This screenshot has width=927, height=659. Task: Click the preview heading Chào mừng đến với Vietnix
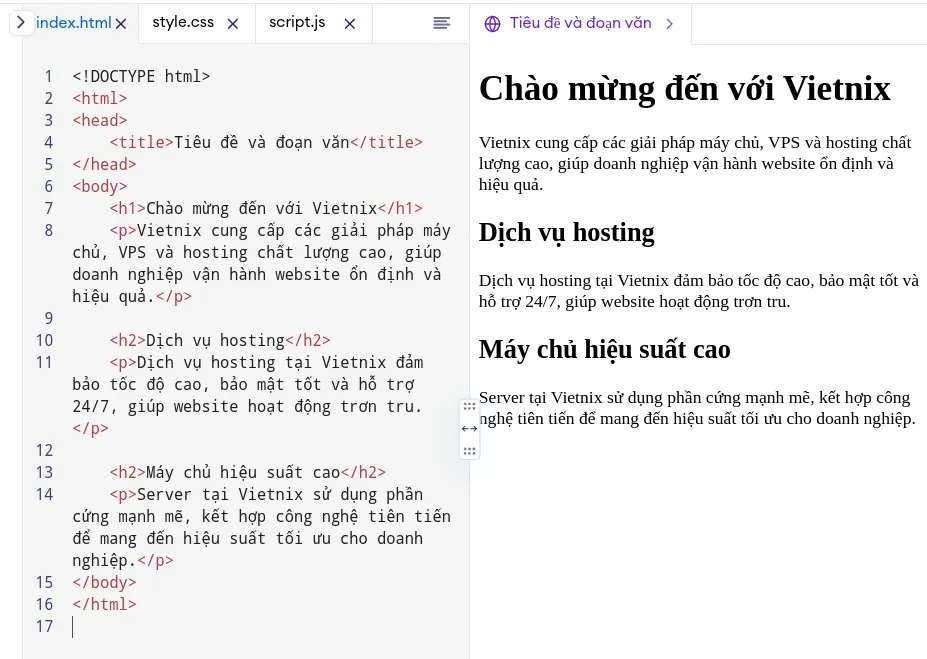click(684, 89)
